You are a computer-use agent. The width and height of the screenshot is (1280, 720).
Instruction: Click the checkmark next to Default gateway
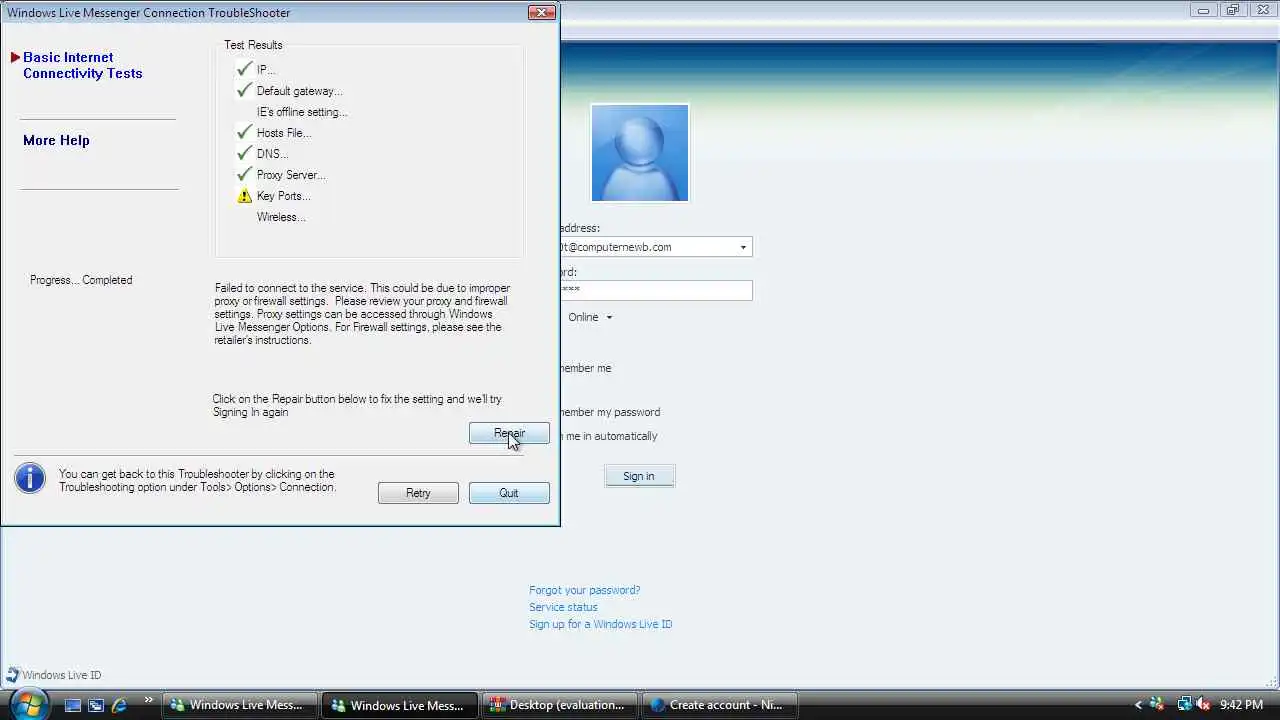[244, 90]
